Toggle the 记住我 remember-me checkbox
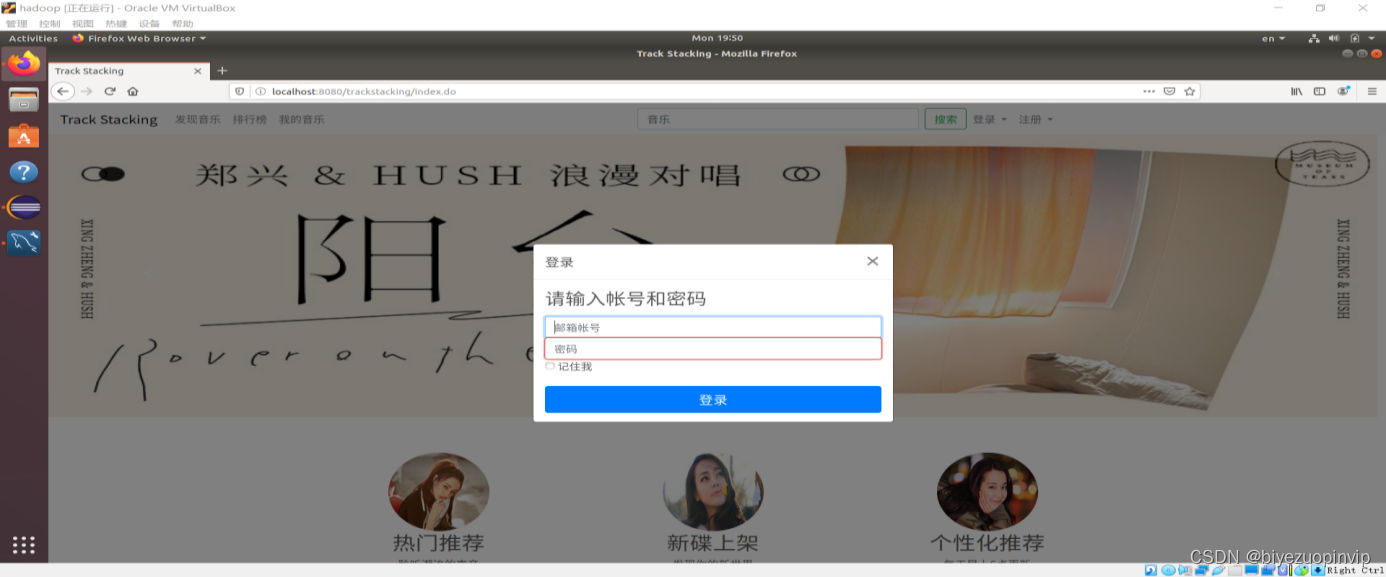 (x=550, y=366)
